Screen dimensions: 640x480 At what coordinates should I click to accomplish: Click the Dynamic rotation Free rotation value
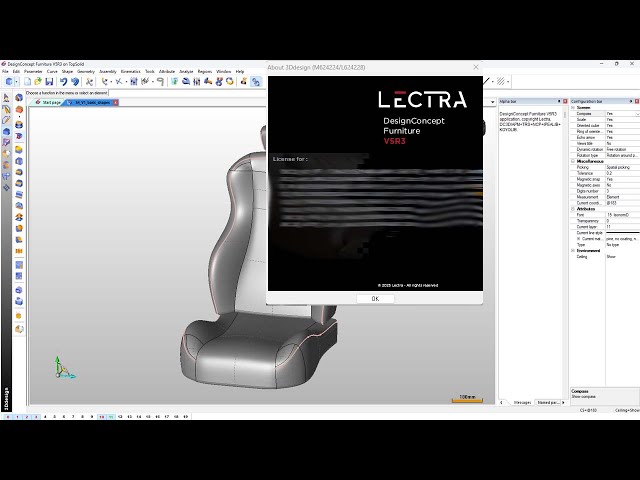pos(622,149)
